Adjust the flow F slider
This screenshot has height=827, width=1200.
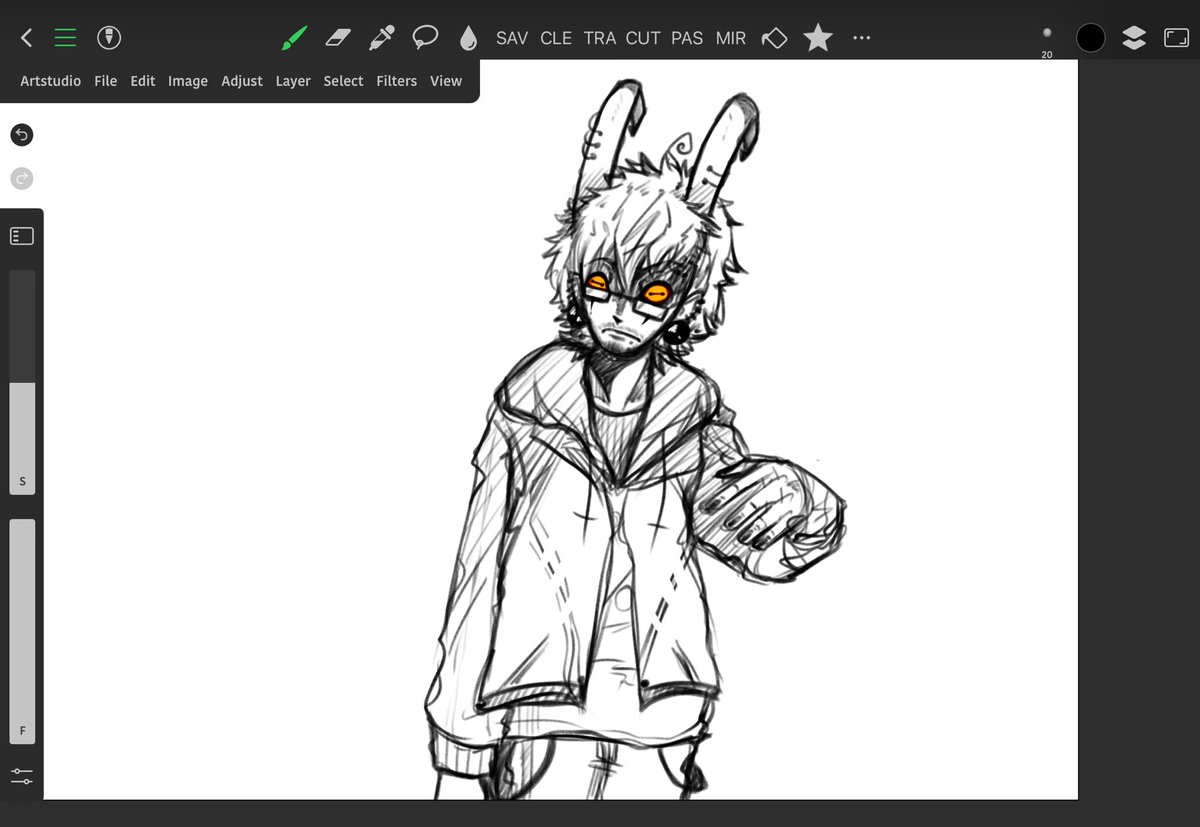click(x=22, y=631)
